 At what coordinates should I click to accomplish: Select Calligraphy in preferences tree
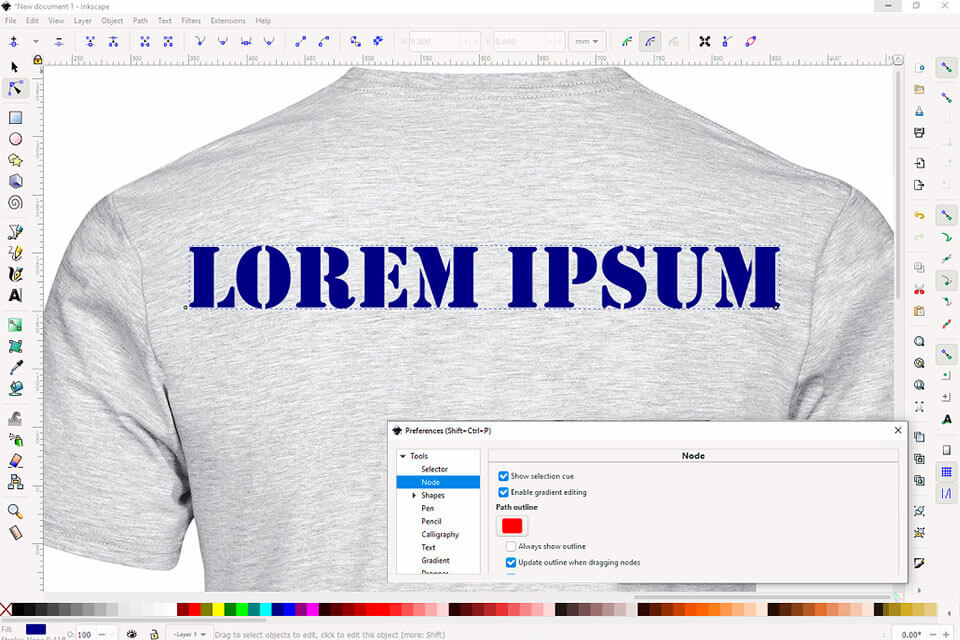(x=440, y=535)
